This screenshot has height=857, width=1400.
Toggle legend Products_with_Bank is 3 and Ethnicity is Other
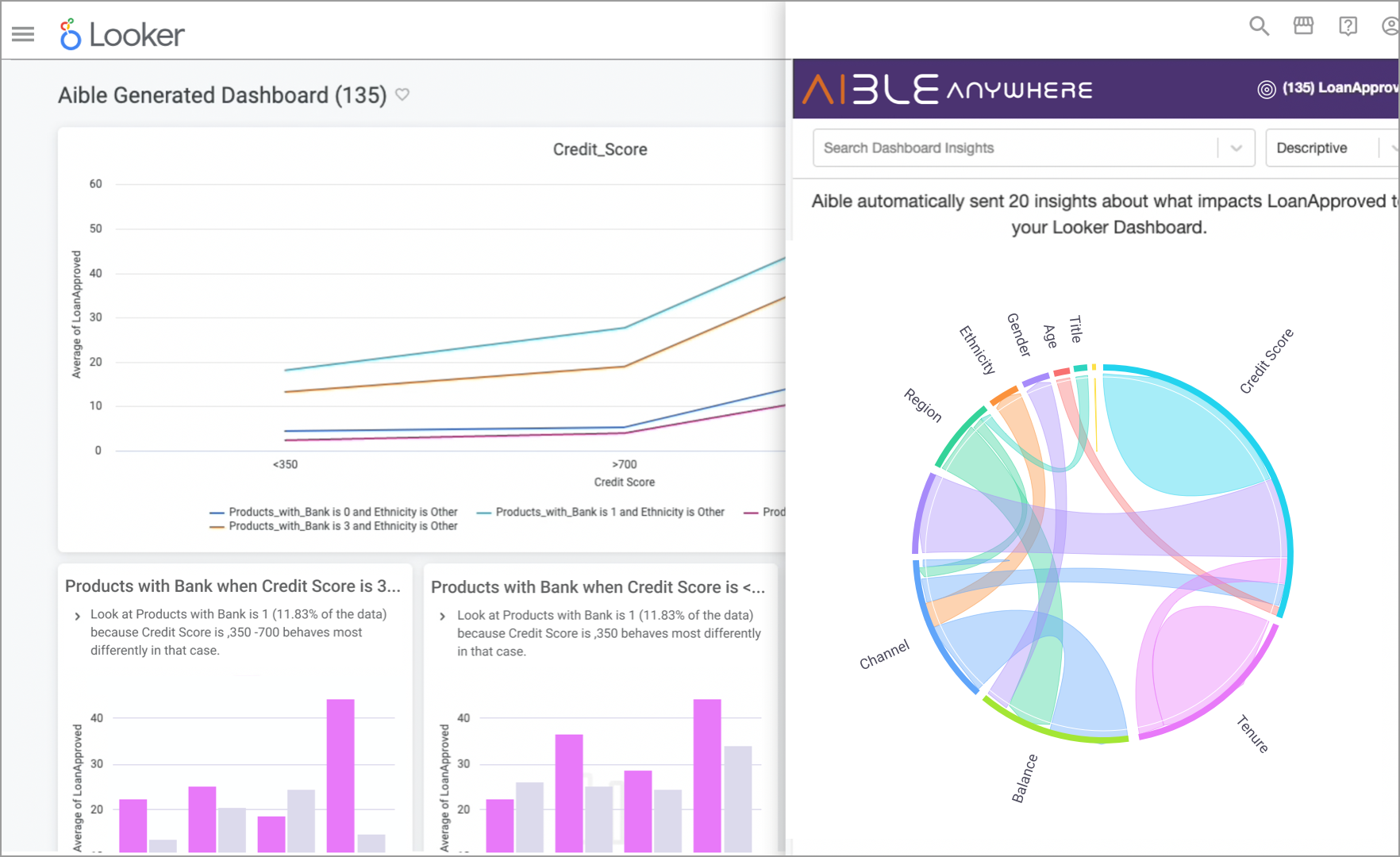(333, 526)
